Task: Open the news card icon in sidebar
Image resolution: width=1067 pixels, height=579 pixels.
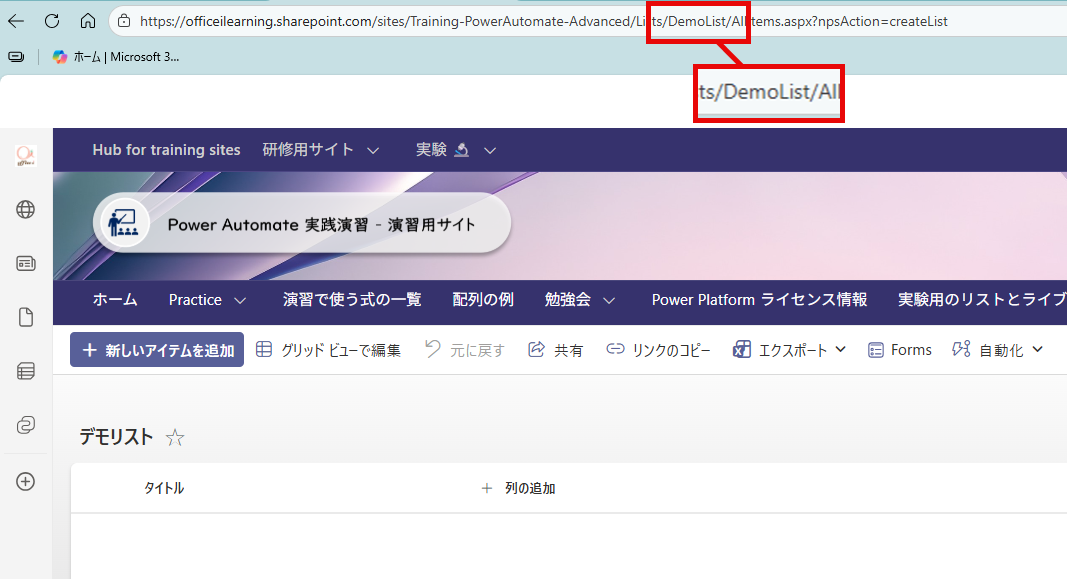Action: pyautogui.click(x=26, y=263)
